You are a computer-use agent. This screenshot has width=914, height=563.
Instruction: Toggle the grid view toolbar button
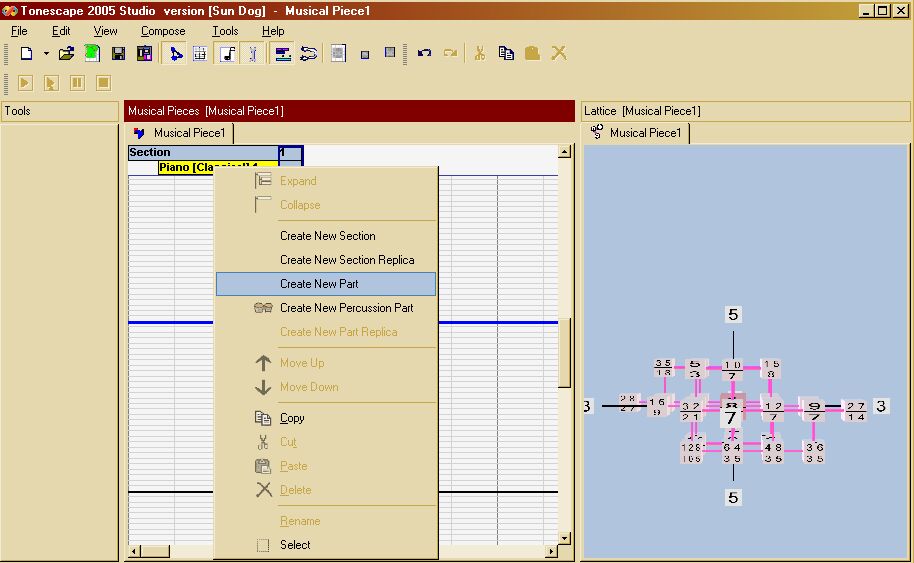click(x=199, y=54)
